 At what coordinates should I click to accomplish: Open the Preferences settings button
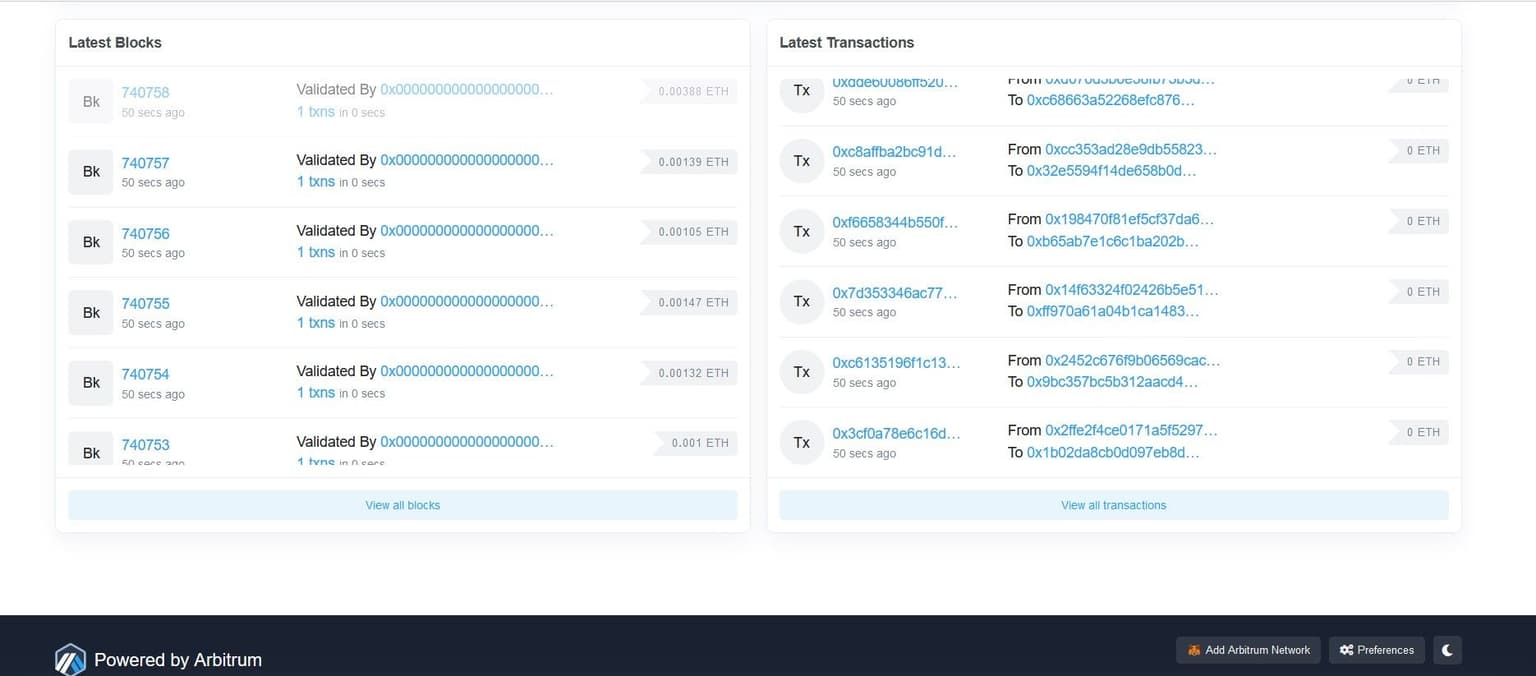[1376, 650]
